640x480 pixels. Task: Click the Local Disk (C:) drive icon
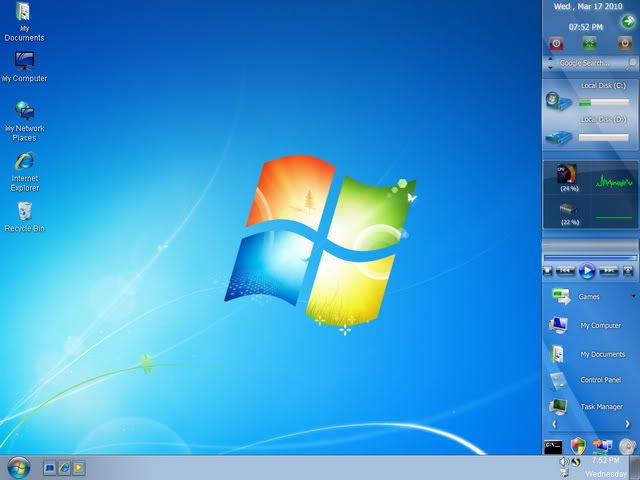click(x=559, y=101)
